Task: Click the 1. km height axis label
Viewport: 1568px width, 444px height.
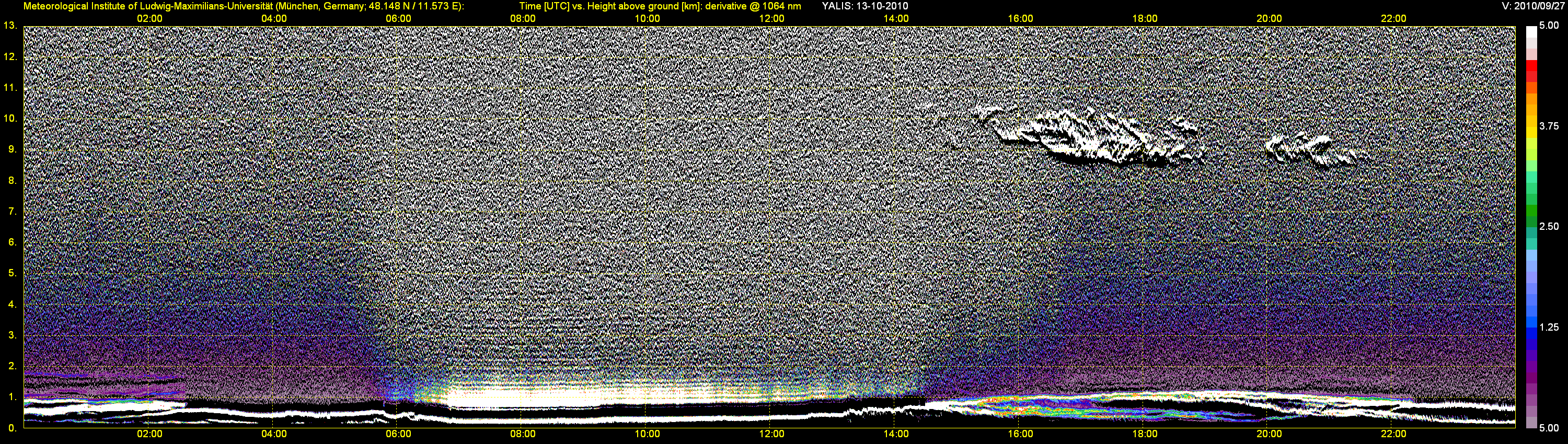Action: coord(13,396)
